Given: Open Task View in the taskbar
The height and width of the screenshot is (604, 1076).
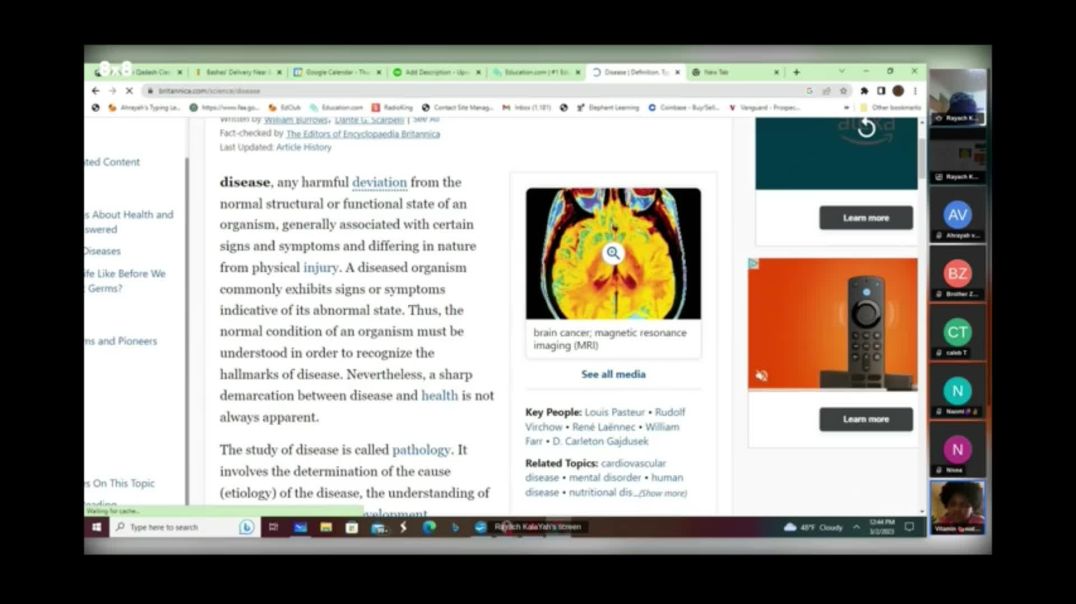Looking at the screenshot, I should point(273,527).
